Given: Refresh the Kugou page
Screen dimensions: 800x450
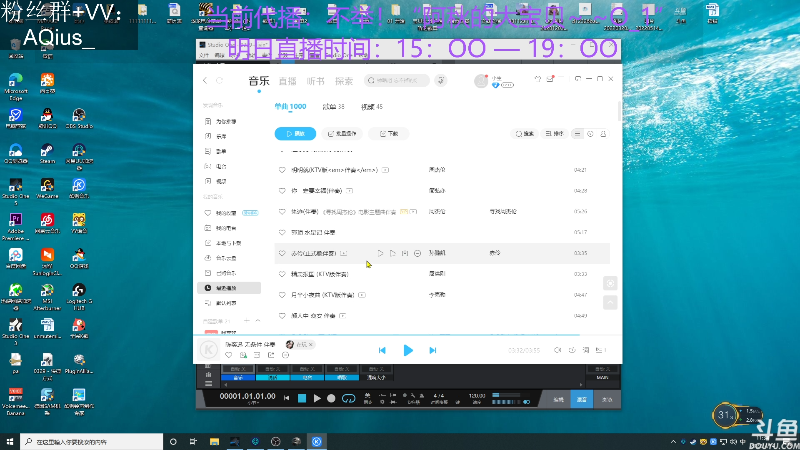Looking at the screenshot, I should (219, 81).
